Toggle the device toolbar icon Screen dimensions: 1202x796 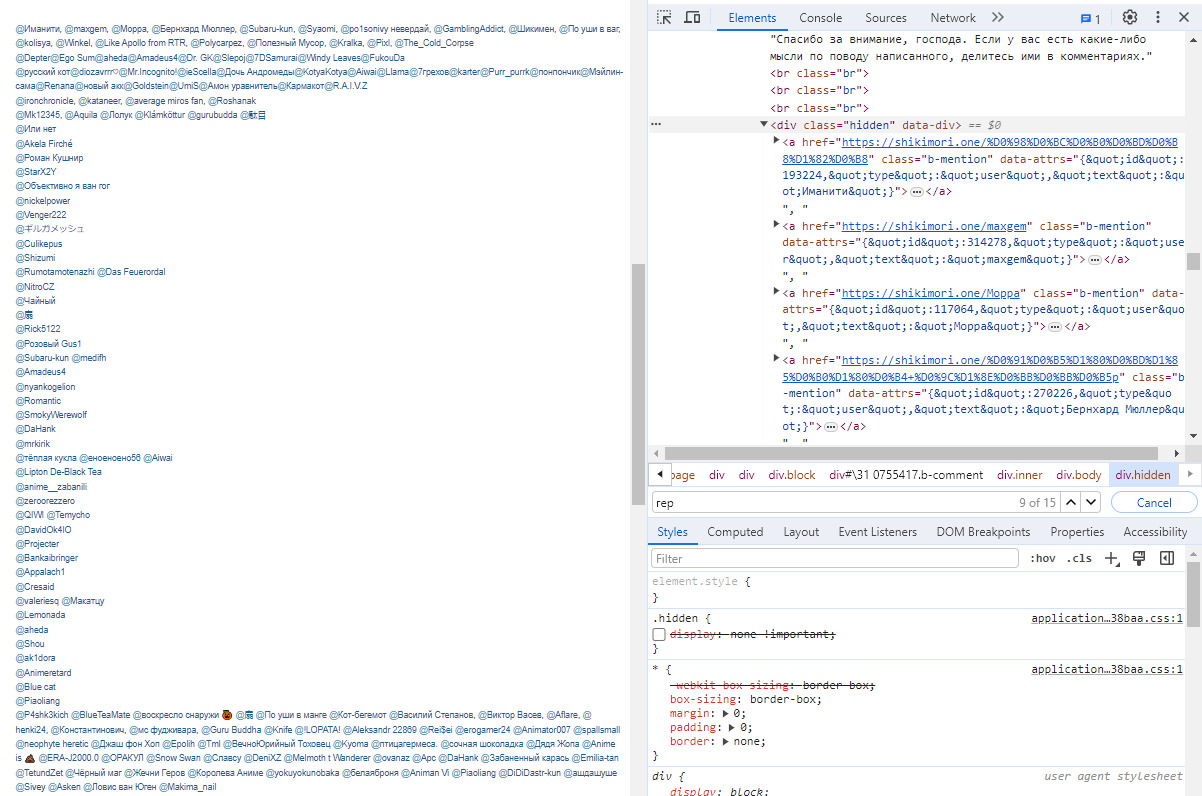(692, 17)
